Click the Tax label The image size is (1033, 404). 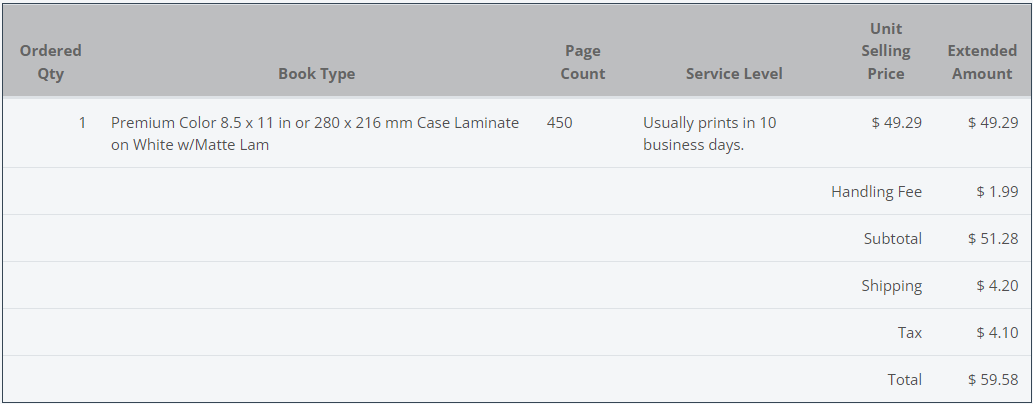point(909,333)
